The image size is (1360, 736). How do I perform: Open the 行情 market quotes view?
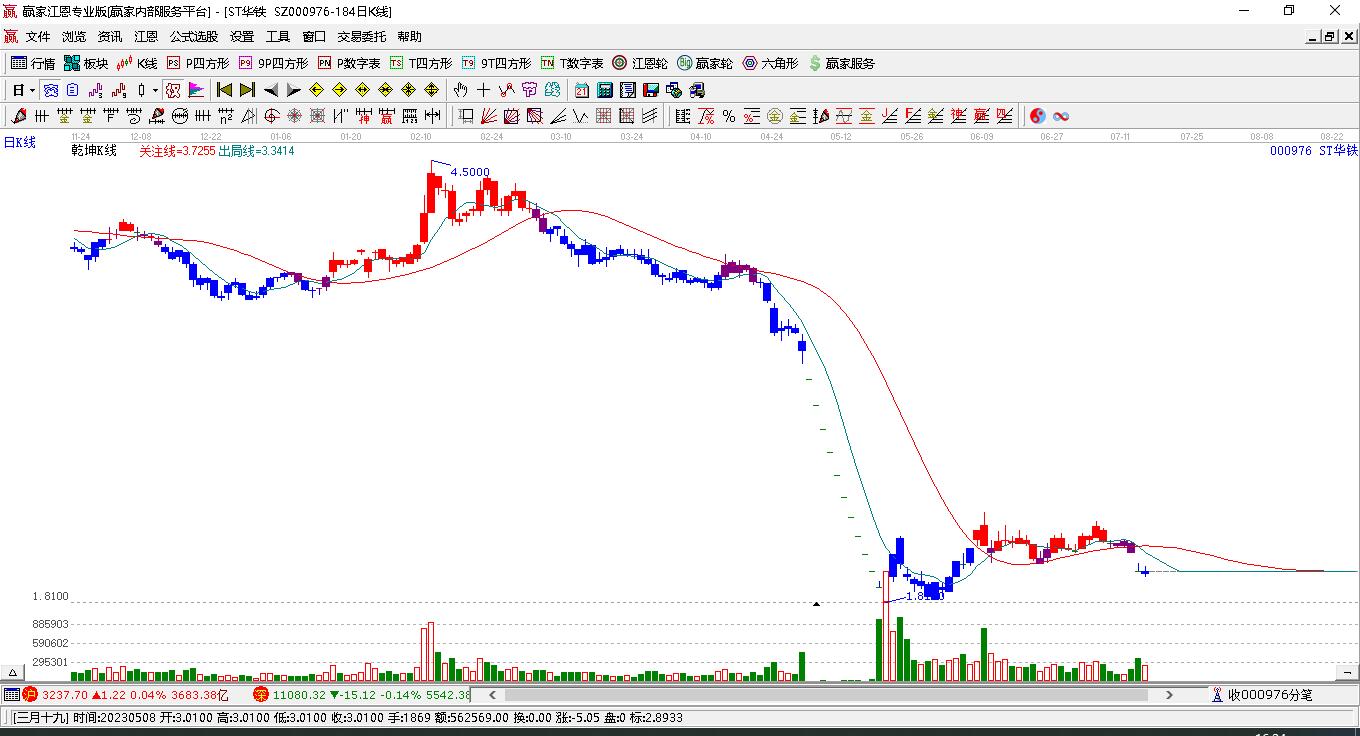(x=33, y=63)
